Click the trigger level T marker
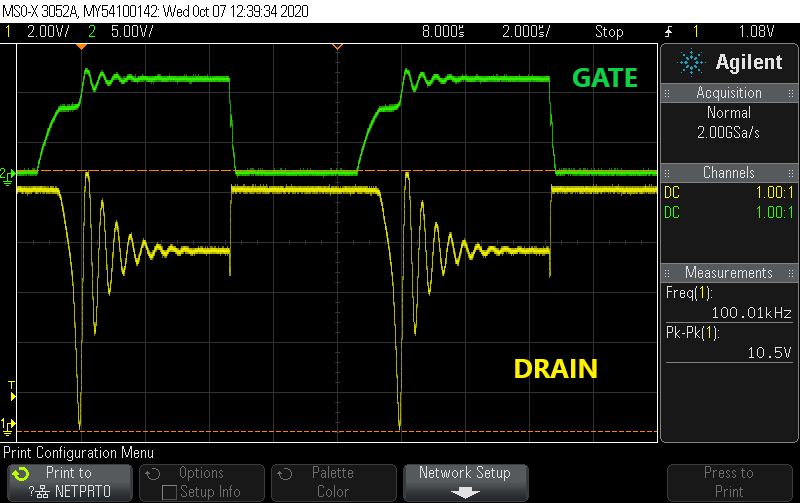The image size is (800, 503). pos(12,391)
